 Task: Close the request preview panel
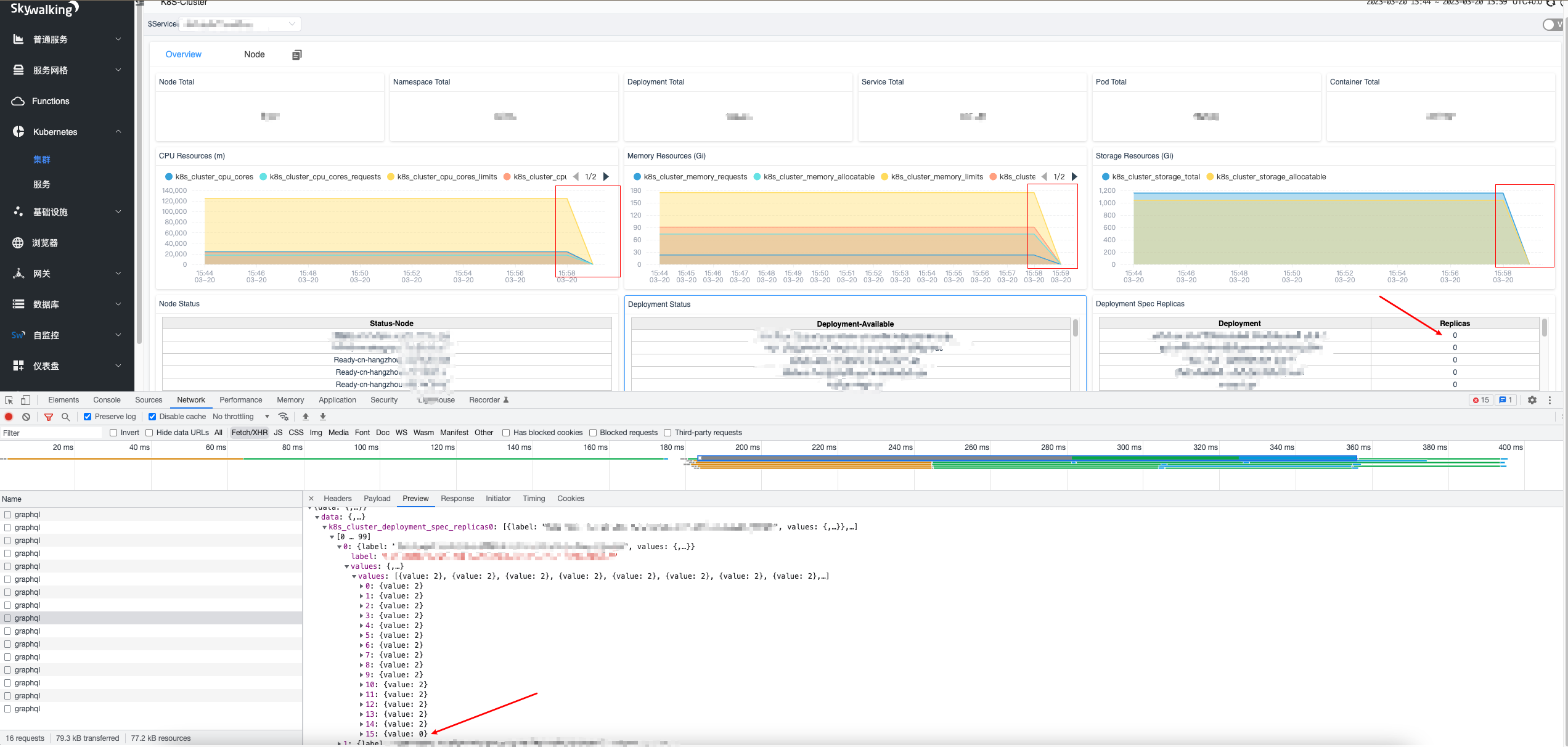tap(311, 499)
